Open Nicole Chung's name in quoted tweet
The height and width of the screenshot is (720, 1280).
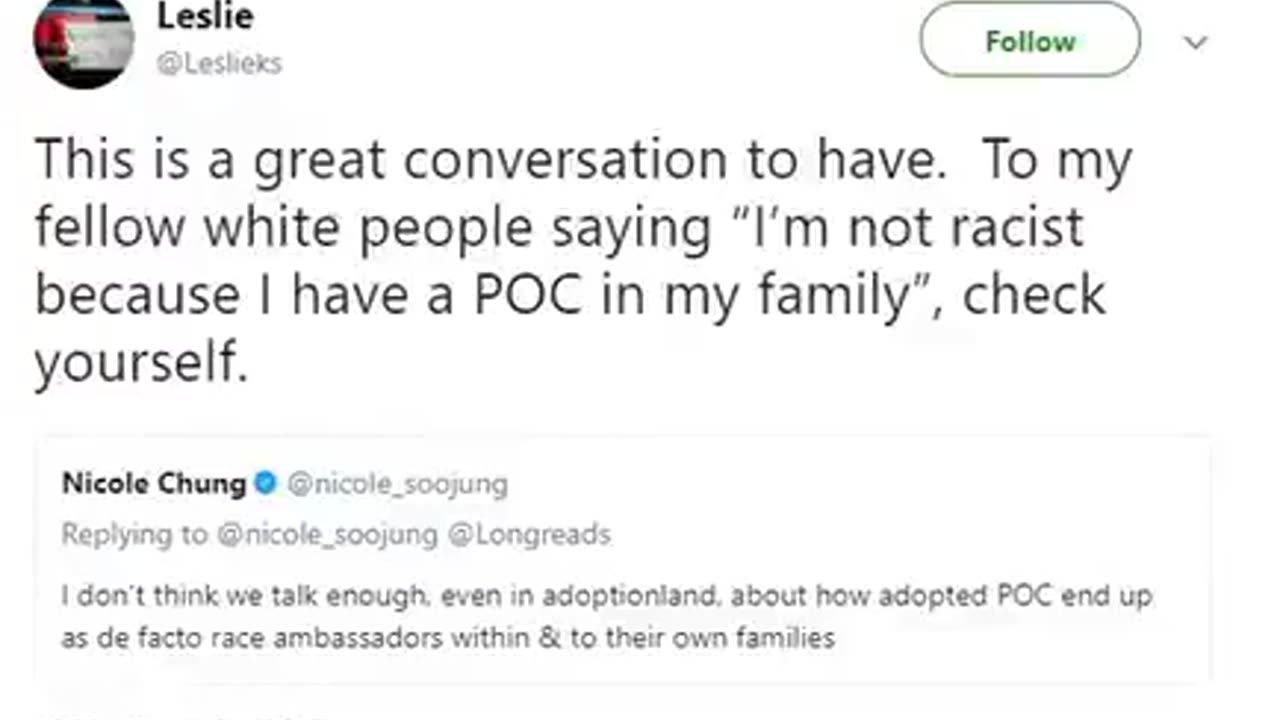(x=153, y=484)
